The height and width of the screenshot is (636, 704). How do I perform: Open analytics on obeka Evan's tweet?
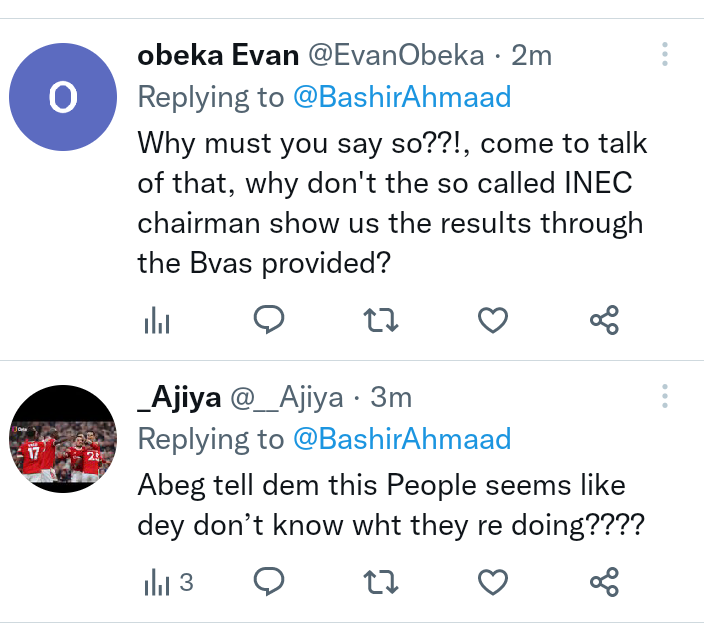(x=158, y=321)
